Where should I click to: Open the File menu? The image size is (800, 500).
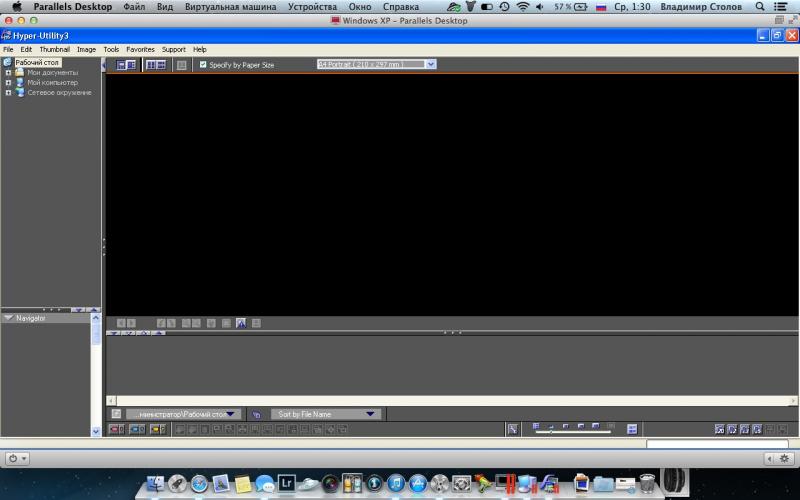click(x=8, y=49)
